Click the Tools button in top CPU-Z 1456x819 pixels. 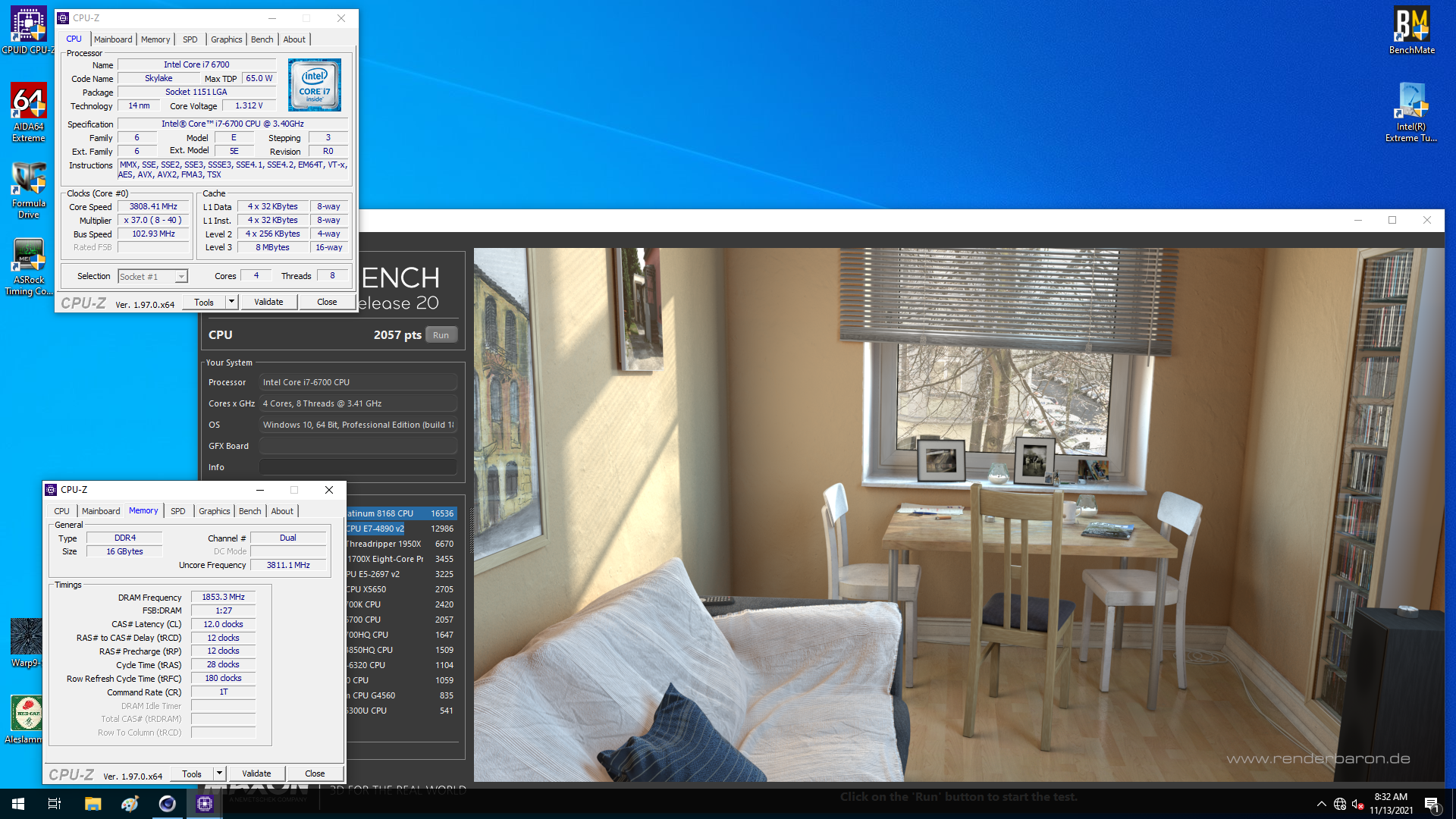click(204, 302)
